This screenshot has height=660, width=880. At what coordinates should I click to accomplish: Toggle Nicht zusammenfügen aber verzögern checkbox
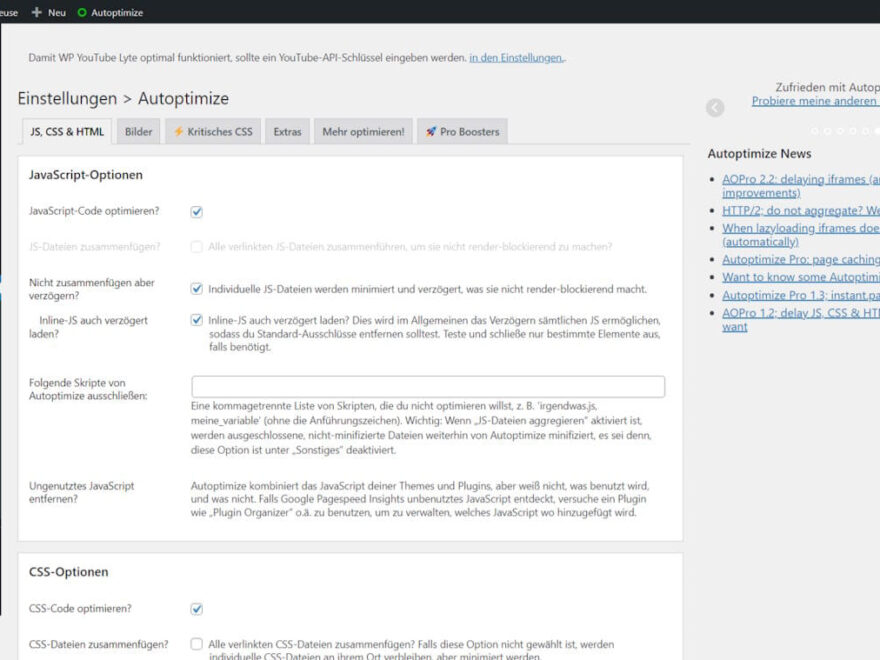(x=196, y=289)
